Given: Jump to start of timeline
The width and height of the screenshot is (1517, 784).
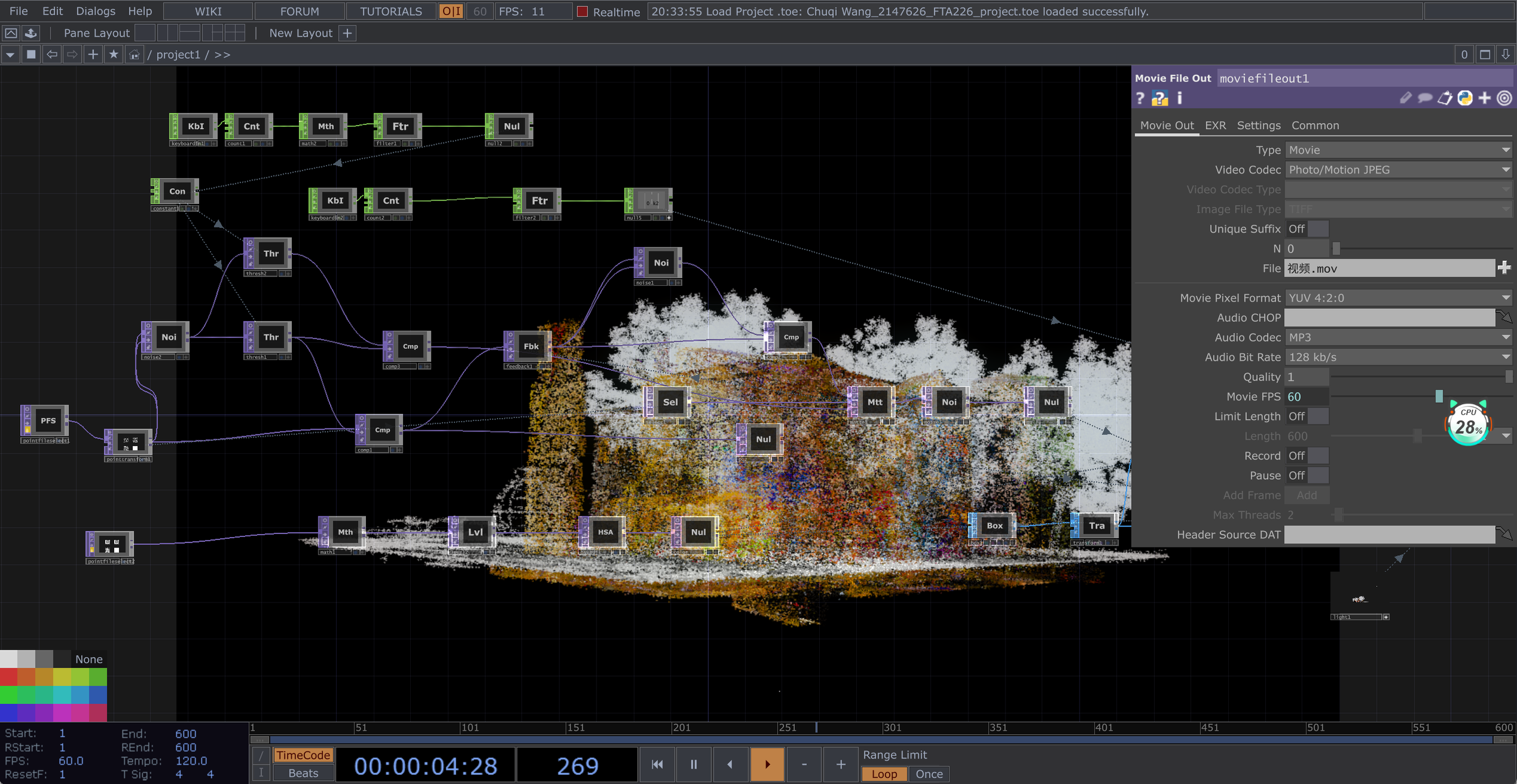Looking at the screenshot, I should point(657,765).
